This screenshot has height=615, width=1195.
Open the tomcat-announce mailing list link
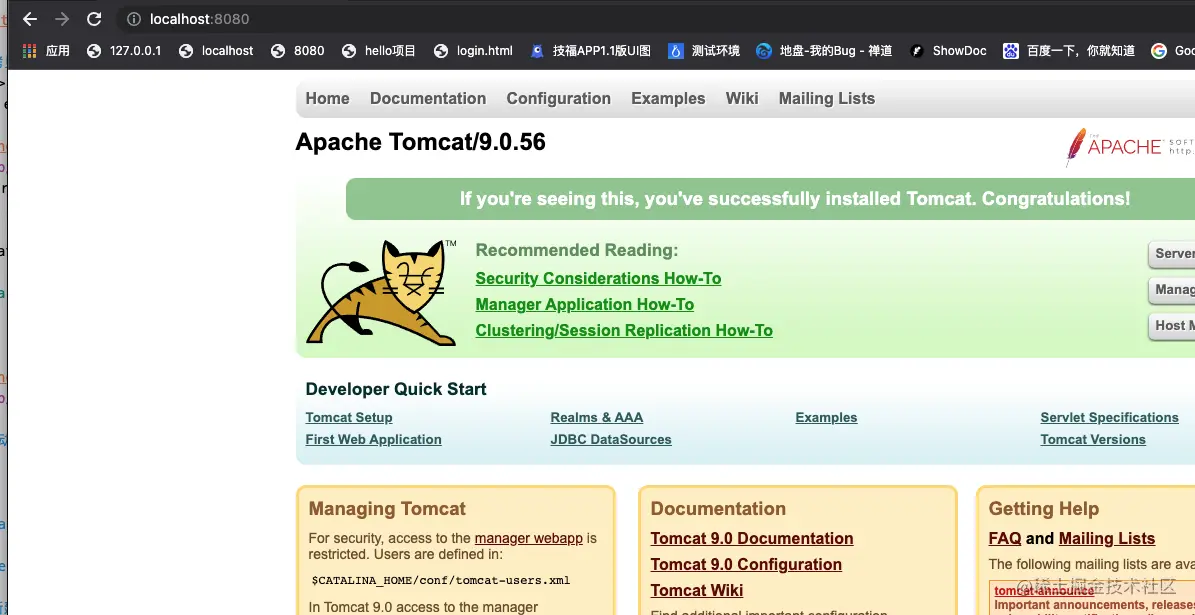tap(1044, 591)
